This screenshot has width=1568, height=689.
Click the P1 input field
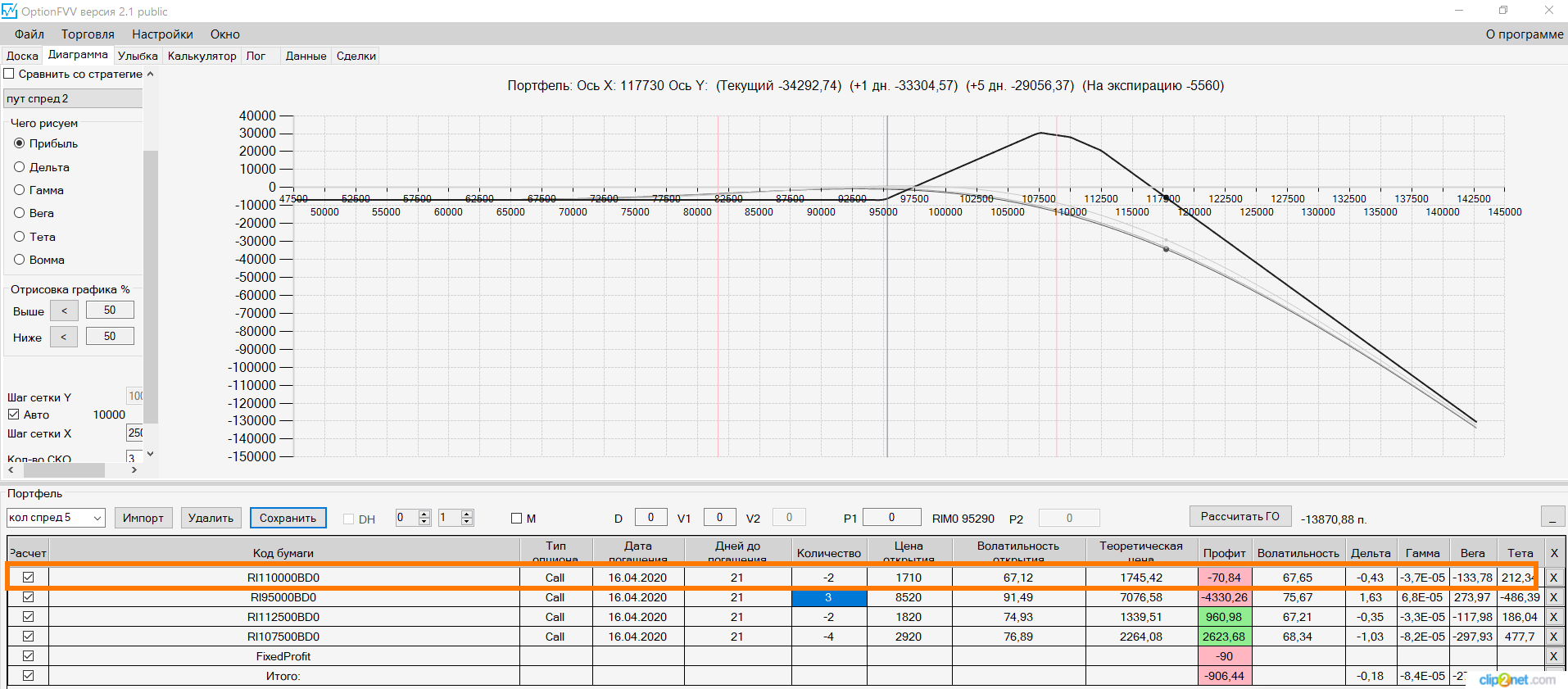(892, 517)
